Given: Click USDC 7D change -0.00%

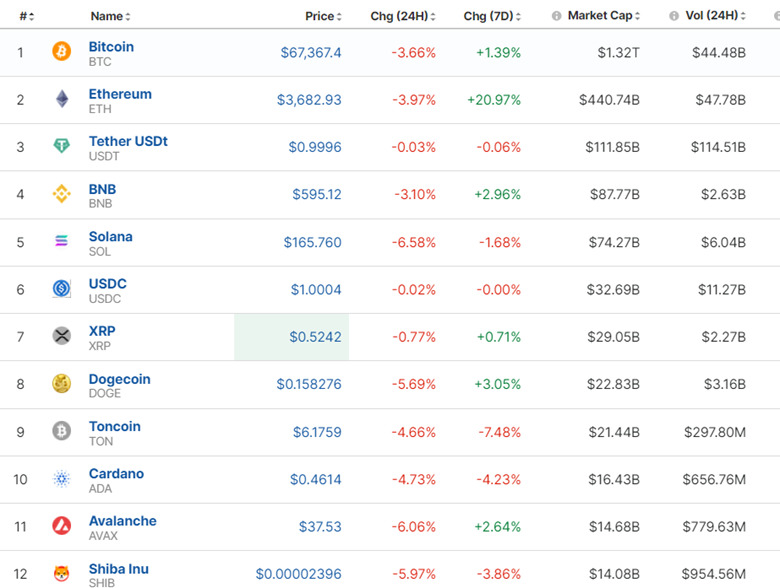Looking at the screenshot, I should pyautogui.click(x=498, y=290).
